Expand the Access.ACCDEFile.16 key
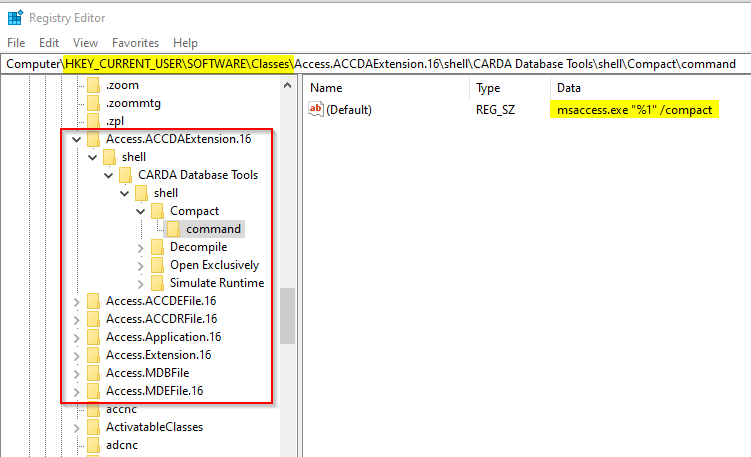 point(77,302)
